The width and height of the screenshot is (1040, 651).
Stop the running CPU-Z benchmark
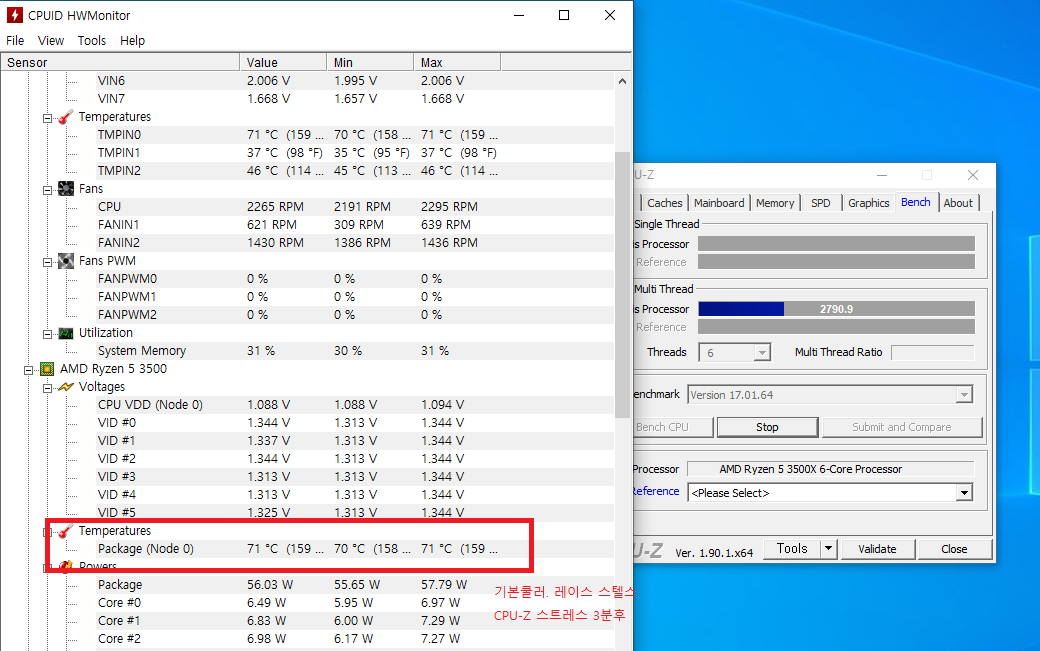coord(767,427)
